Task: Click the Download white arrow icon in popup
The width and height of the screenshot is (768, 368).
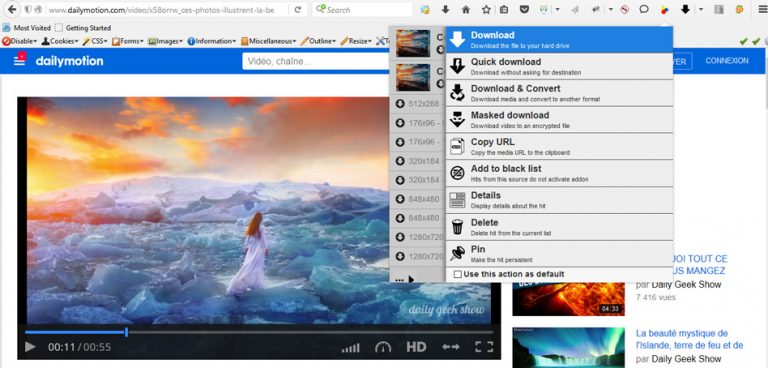Action: coord(457,39)
